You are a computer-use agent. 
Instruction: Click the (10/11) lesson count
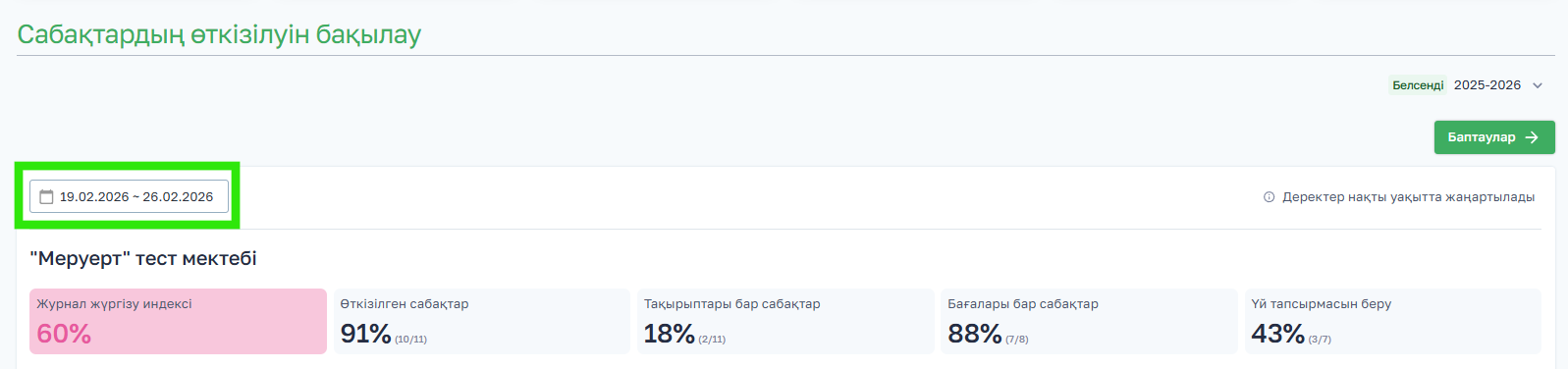410,340
